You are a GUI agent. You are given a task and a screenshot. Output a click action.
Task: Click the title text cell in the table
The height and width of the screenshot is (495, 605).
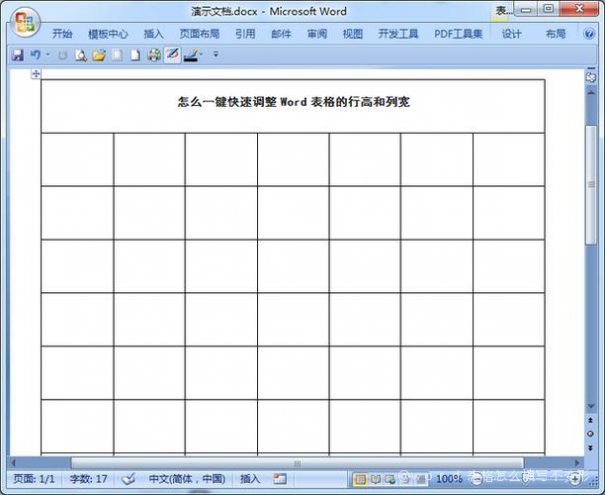[293, 106]
